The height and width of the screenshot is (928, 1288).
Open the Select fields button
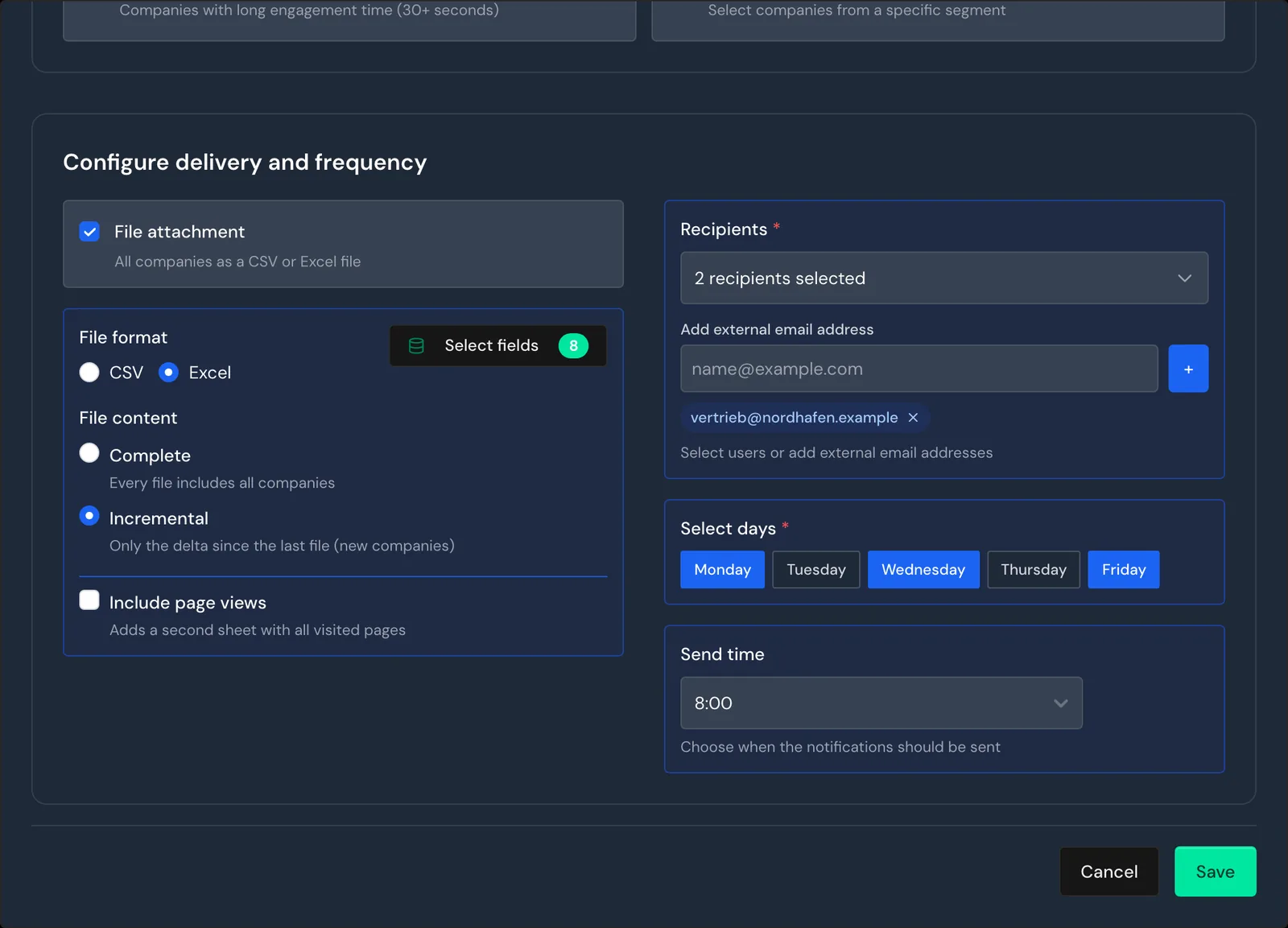click(498, 346)
